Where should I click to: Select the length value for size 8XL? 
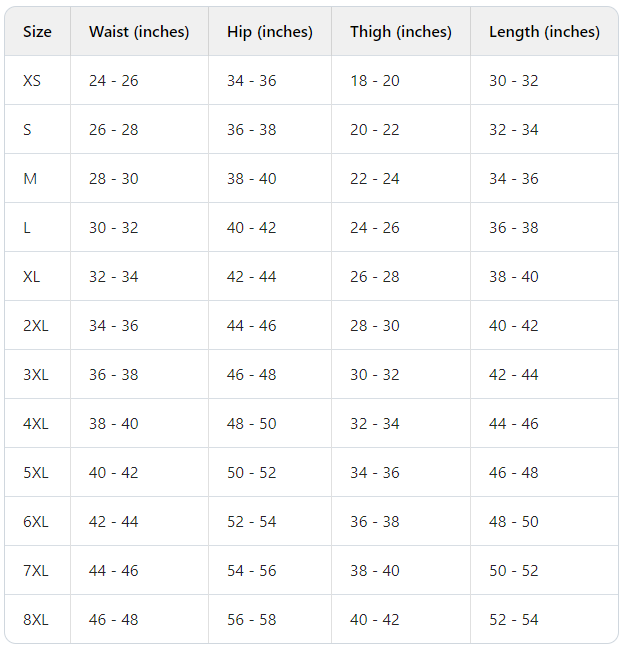pos(514,620)
